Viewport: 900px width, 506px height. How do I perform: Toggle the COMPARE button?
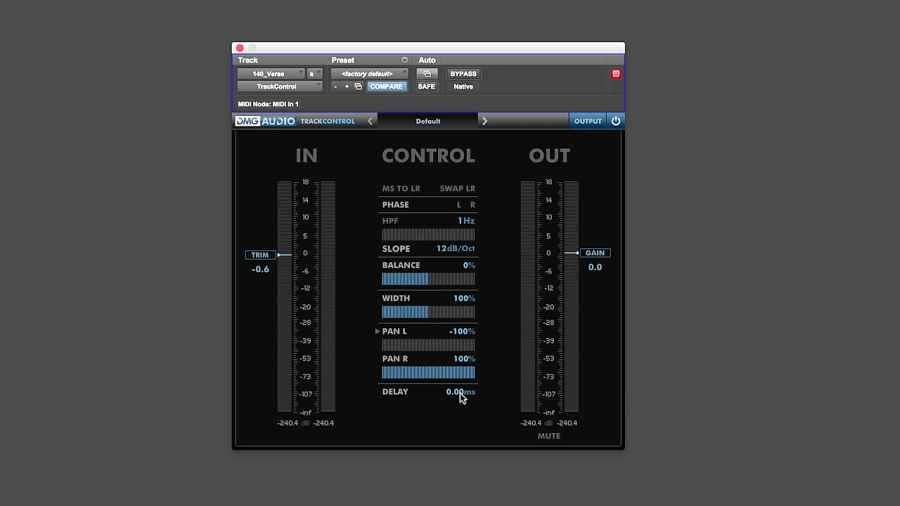[x=386, y=87]
